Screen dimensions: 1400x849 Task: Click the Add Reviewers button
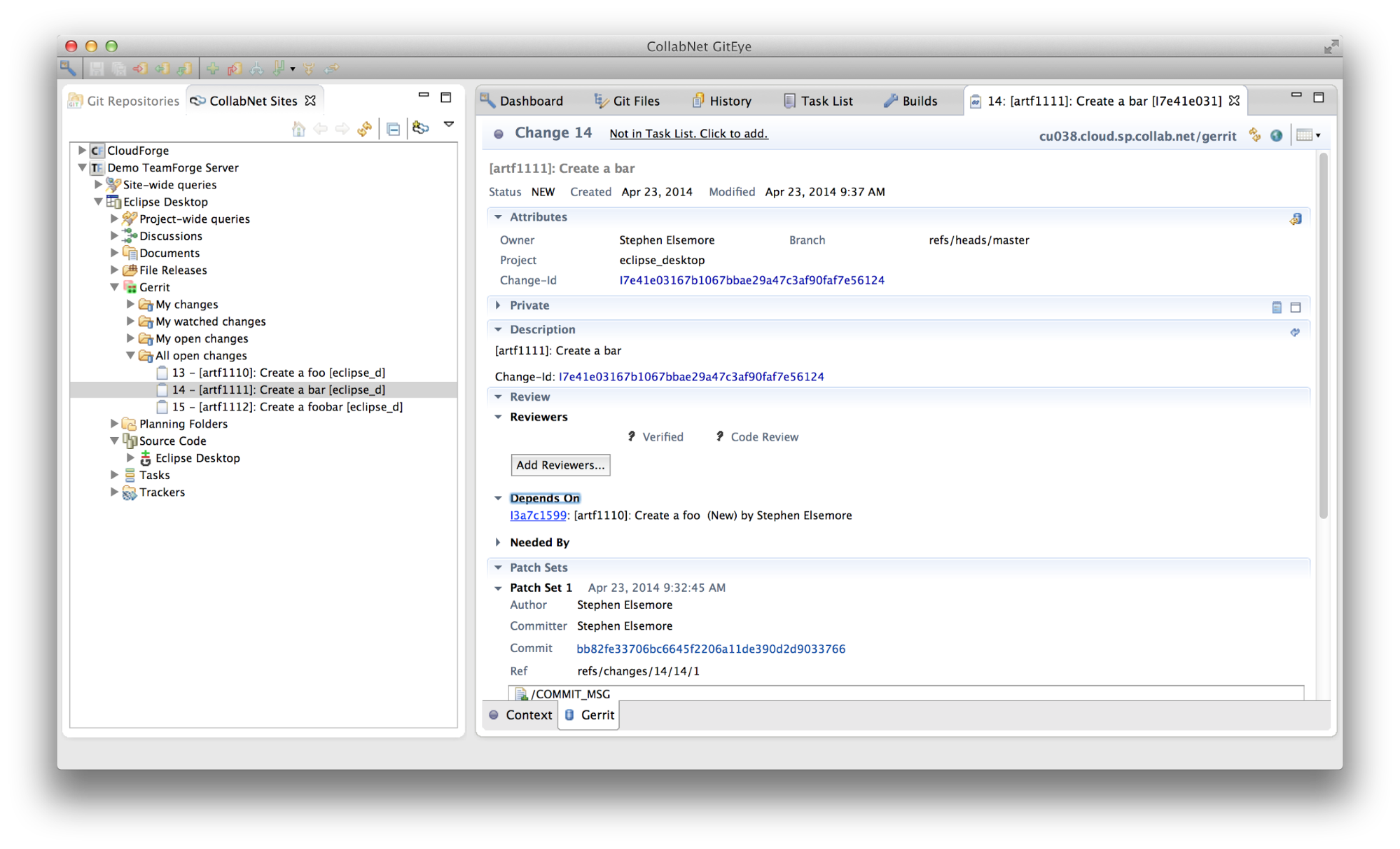pyautogui.click(x=560, y=464)
